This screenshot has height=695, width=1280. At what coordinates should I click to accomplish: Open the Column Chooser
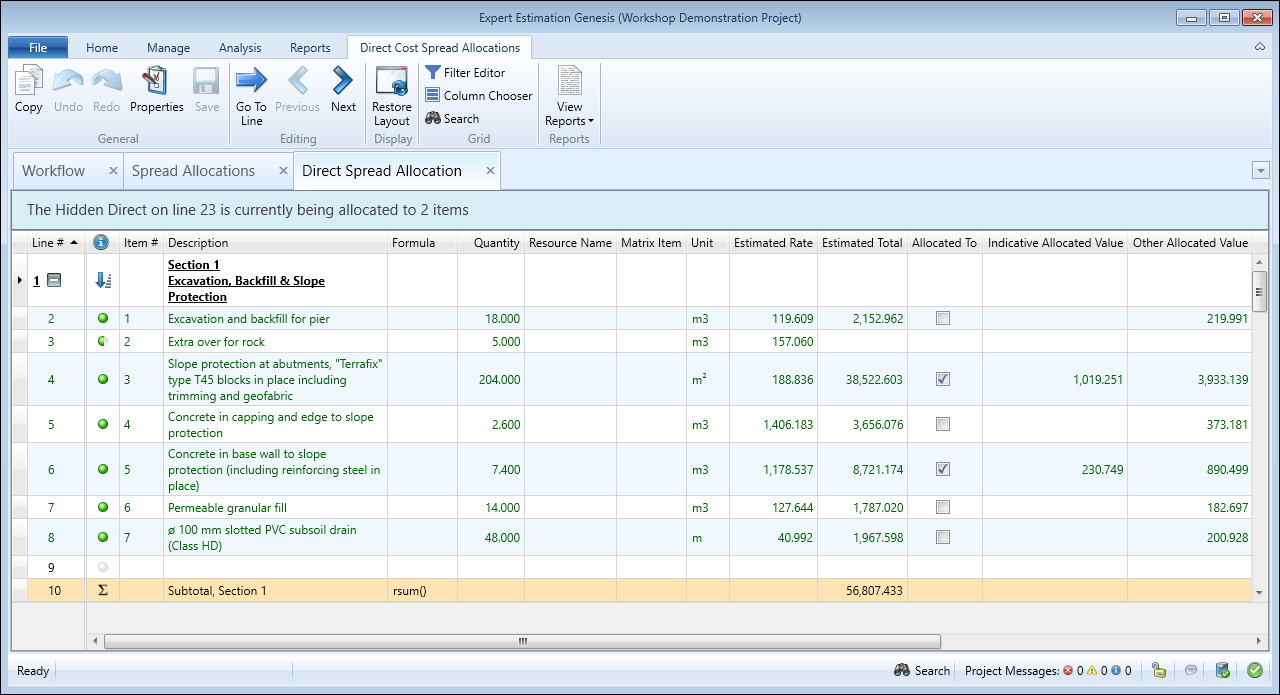pyautogui.click(x=478, y=96)
